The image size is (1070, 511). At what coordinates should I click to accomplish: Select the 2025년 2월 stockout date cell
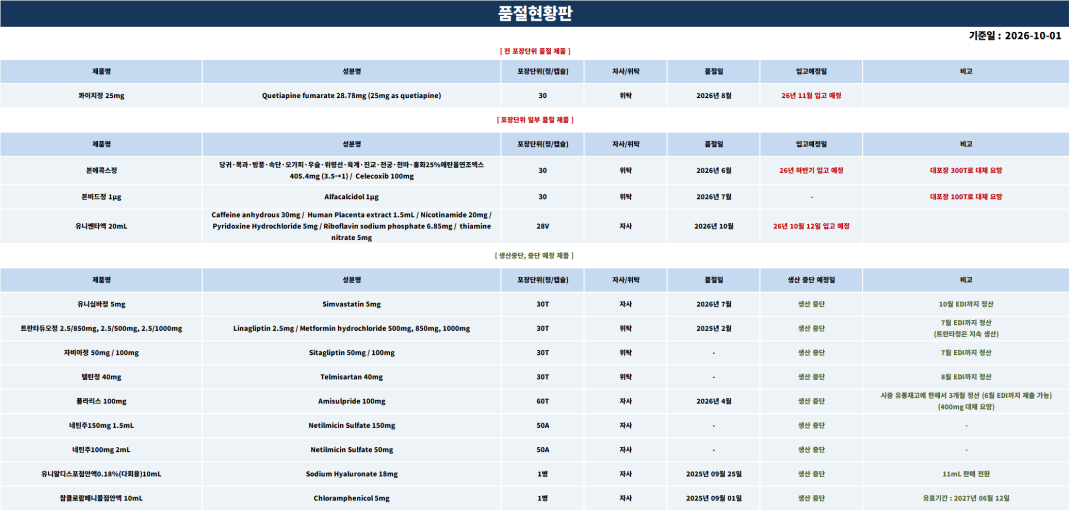(714, 328)
